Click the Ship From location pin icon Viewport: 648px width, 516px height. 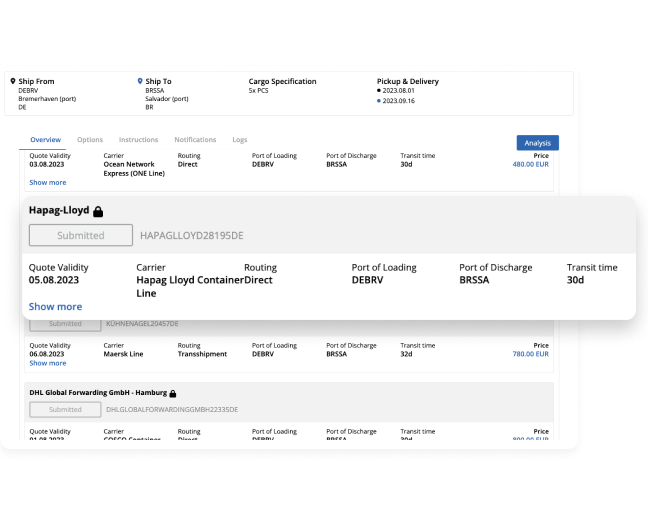tap(13, 81)
